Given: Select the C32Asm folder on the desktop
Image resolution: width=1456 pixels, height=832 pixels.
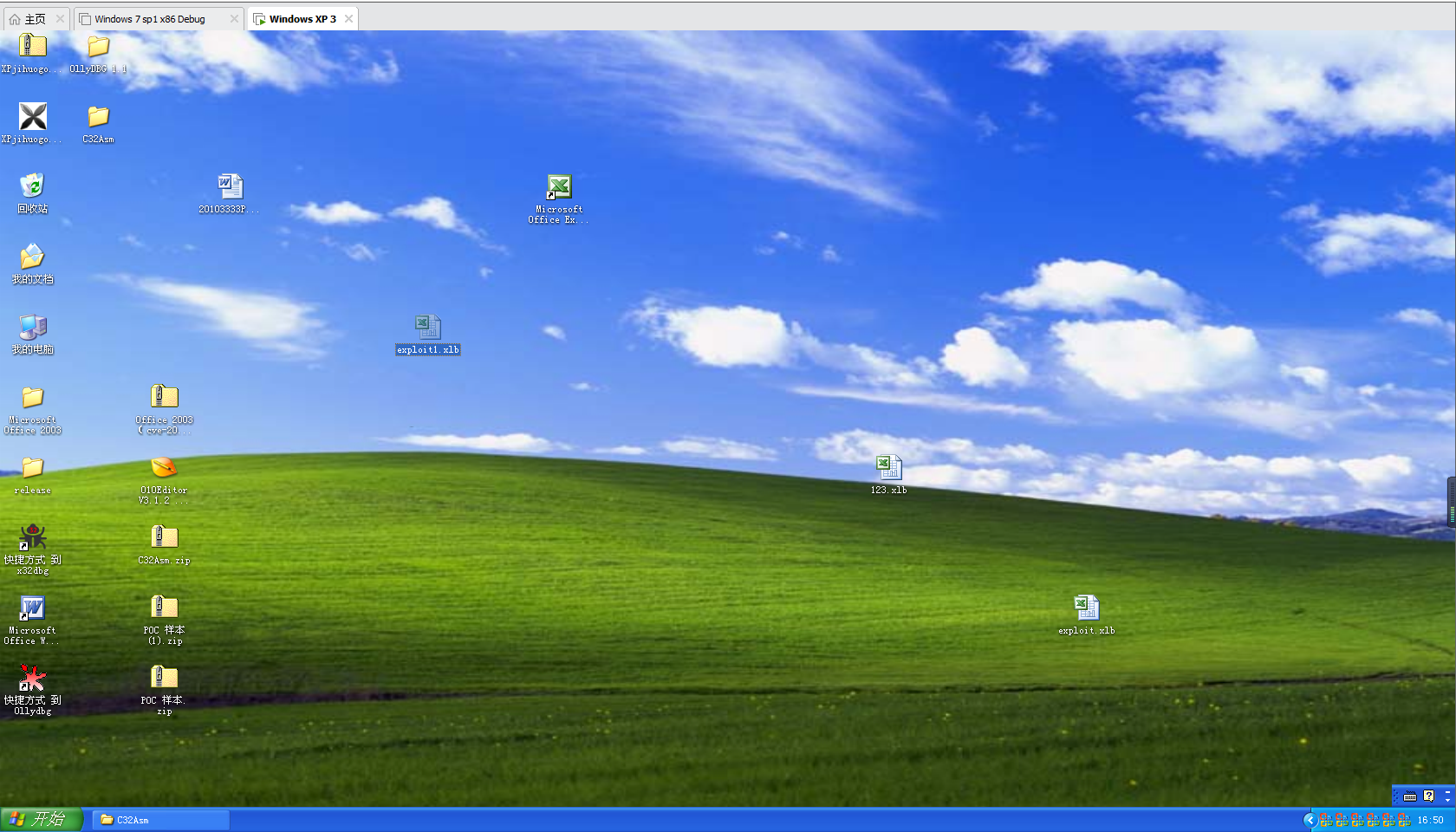Looking at the screenshot, I should click(x=98, y=116).
